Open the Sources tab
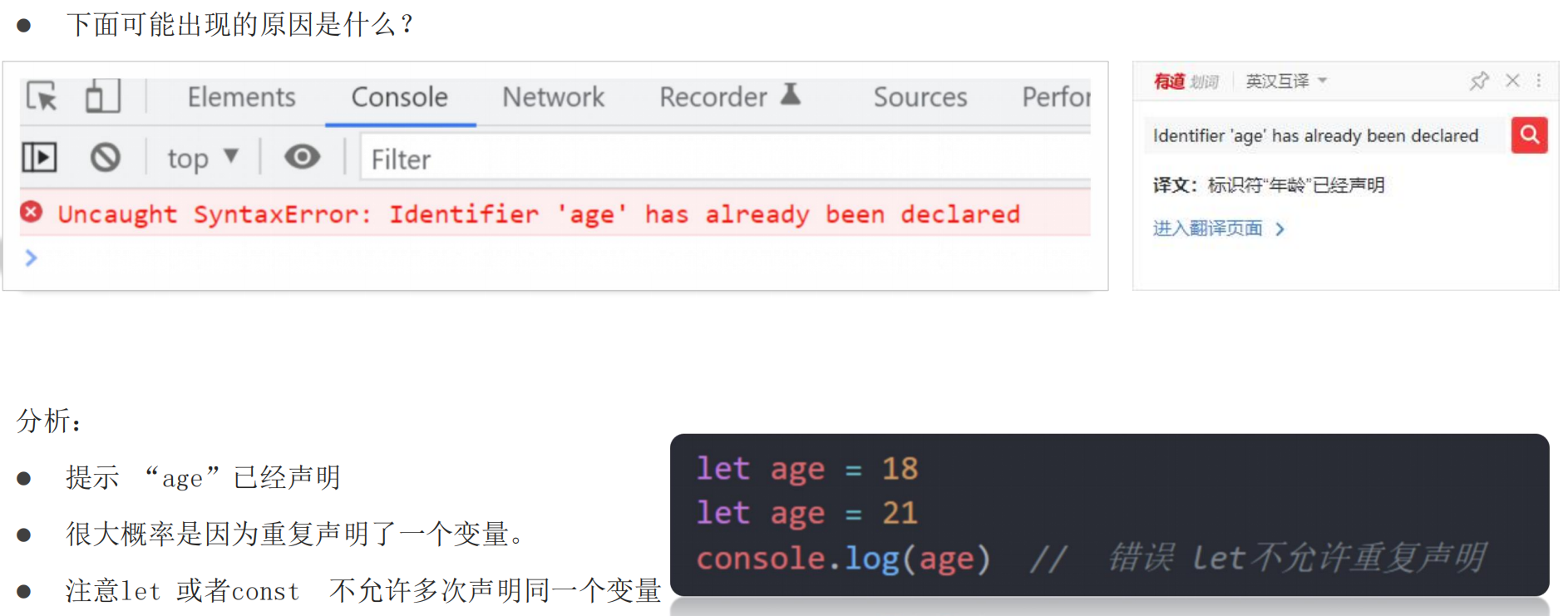This screenshot has width=1568, height=616. tap(920, 97)
